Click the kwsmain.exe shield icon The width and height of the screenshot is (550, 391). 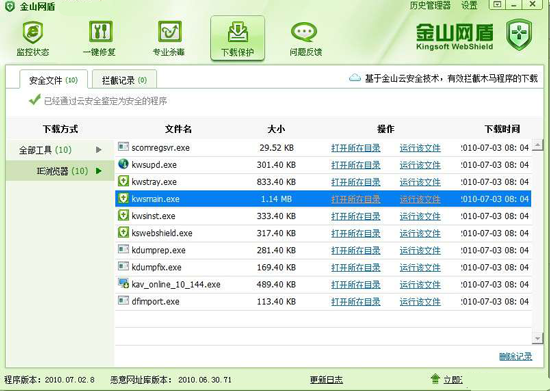(x=123, y=198)
